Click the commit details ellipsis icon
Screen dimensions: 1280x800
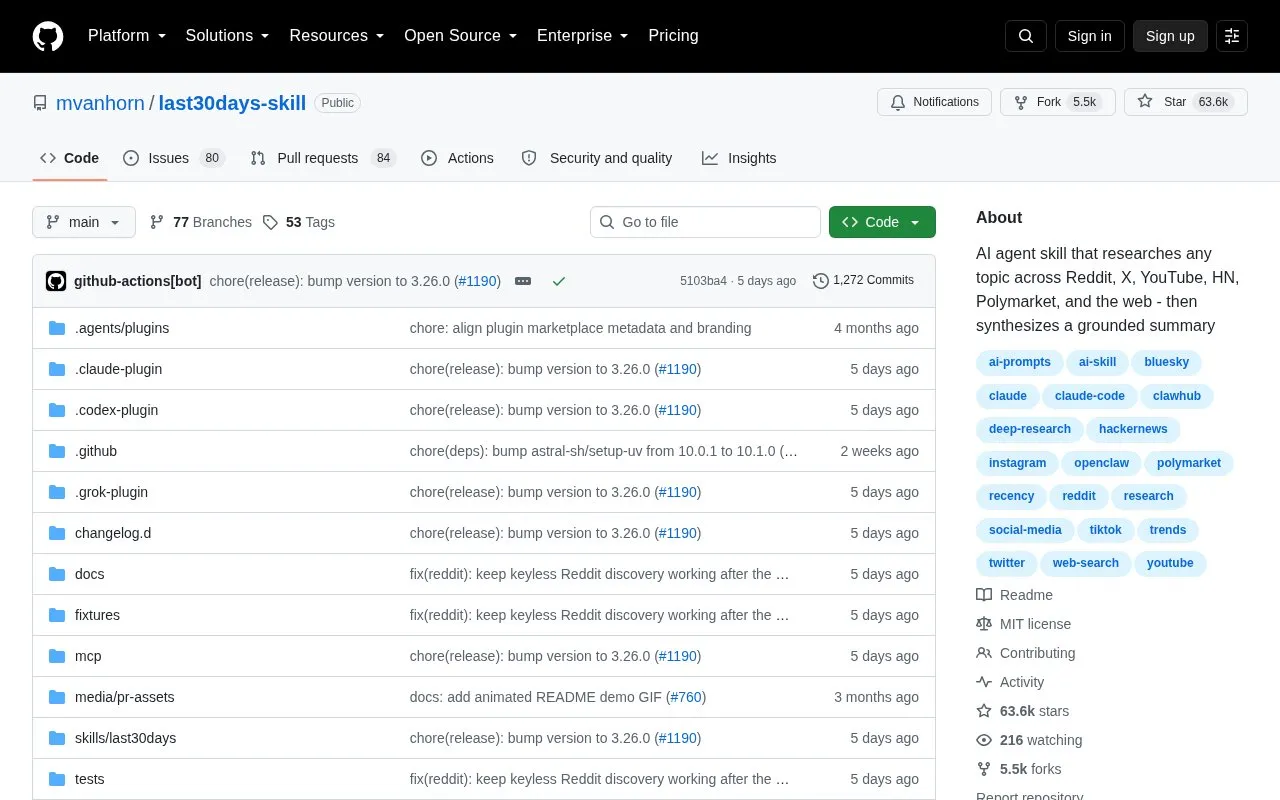[x=523, y=281]
